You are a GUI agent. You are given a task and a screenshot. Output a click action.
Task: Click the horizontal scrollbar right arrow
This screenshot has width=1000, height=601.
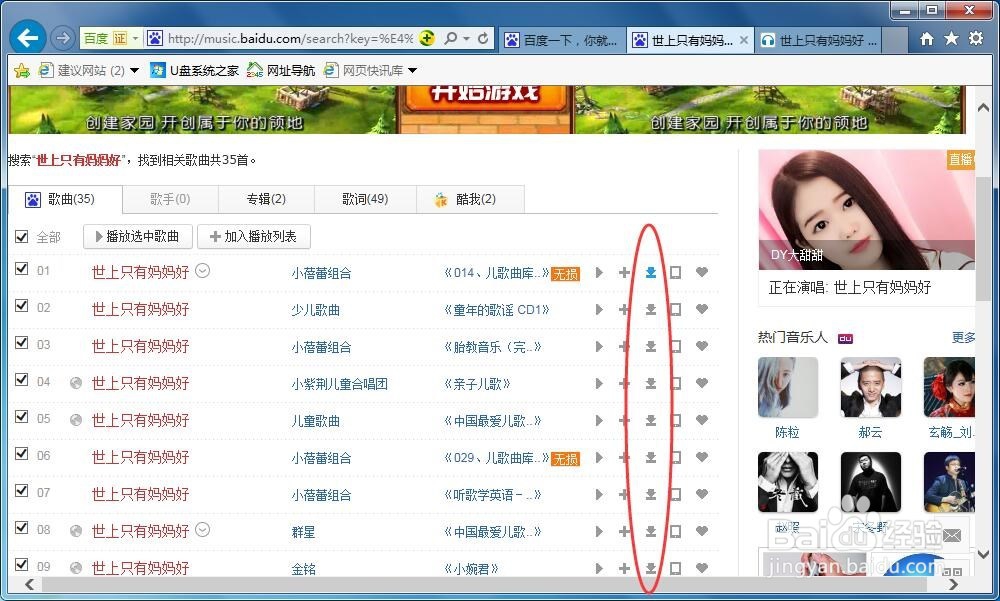(953, 584)
